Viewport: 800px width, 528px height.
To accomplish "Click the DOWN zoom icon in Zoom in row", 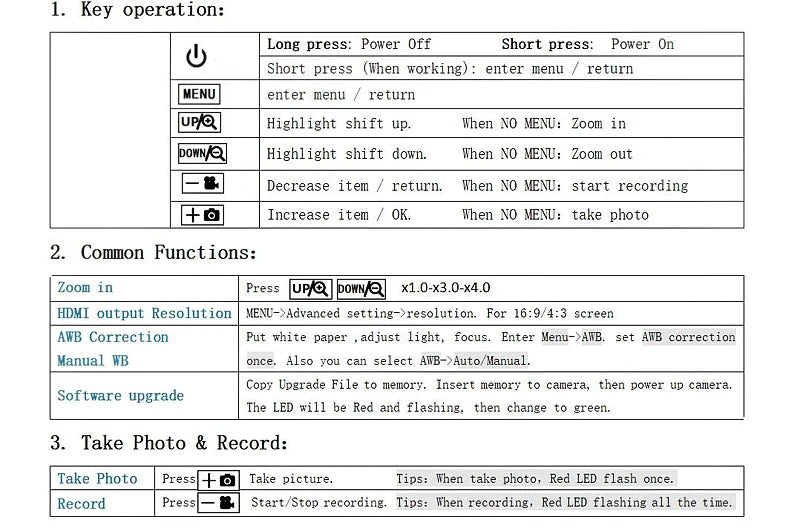I will point(361,289).
